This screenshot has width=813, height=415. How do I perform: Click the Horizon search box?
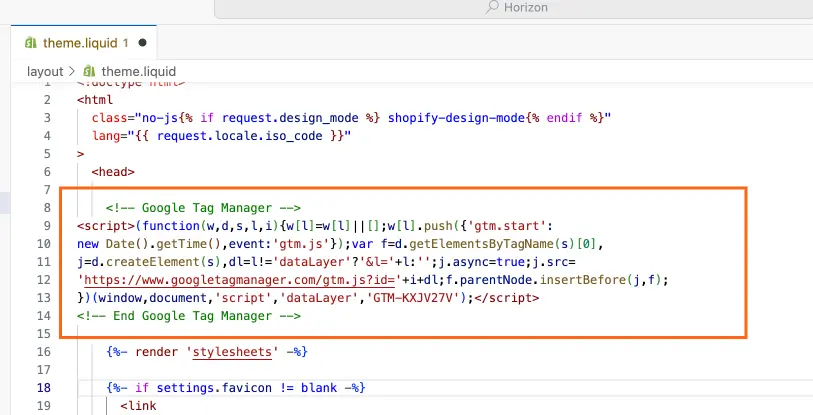click(513, 8)
